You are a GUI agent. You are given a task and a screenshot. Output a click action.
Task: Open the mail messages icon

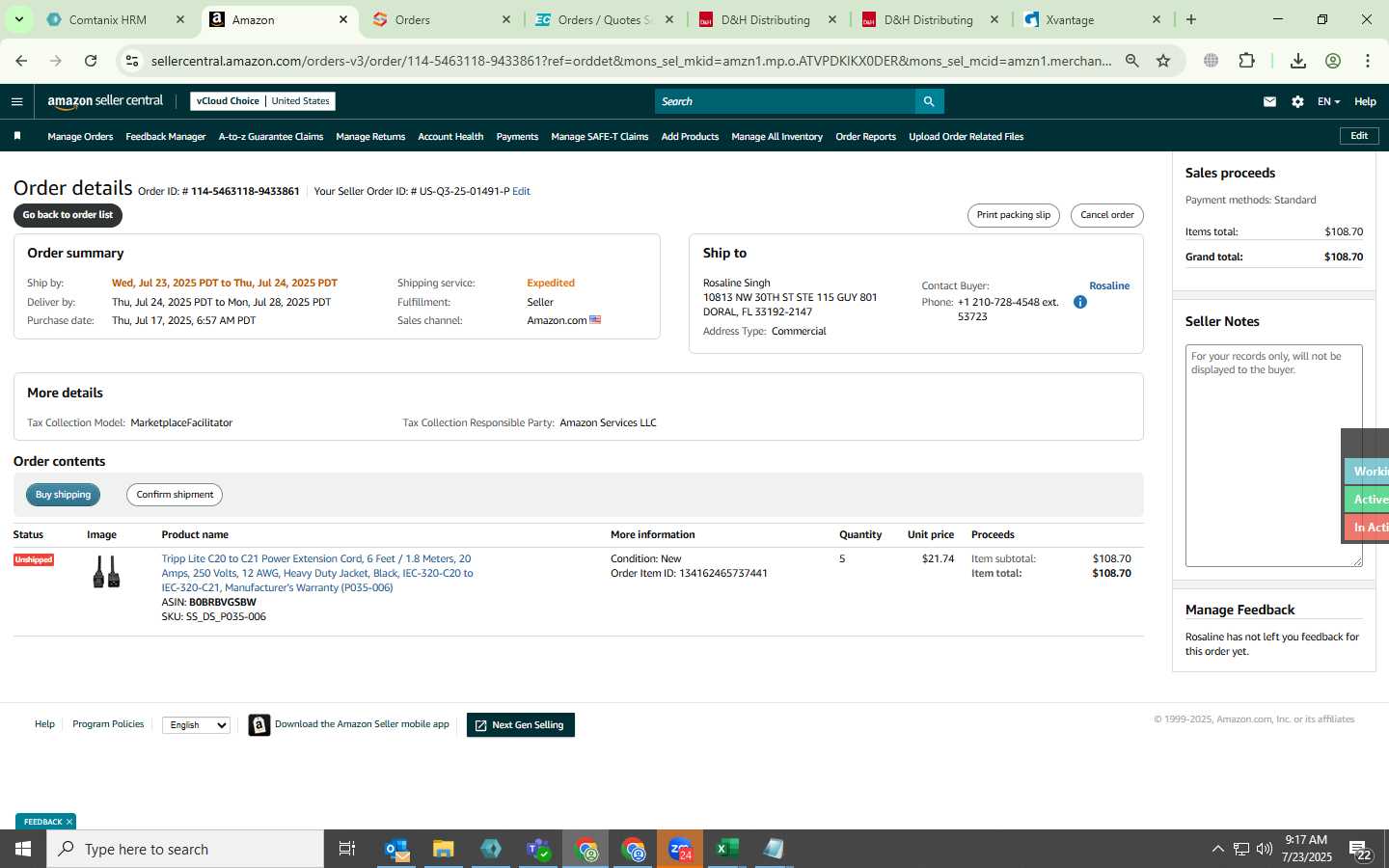coord(1269,101)
